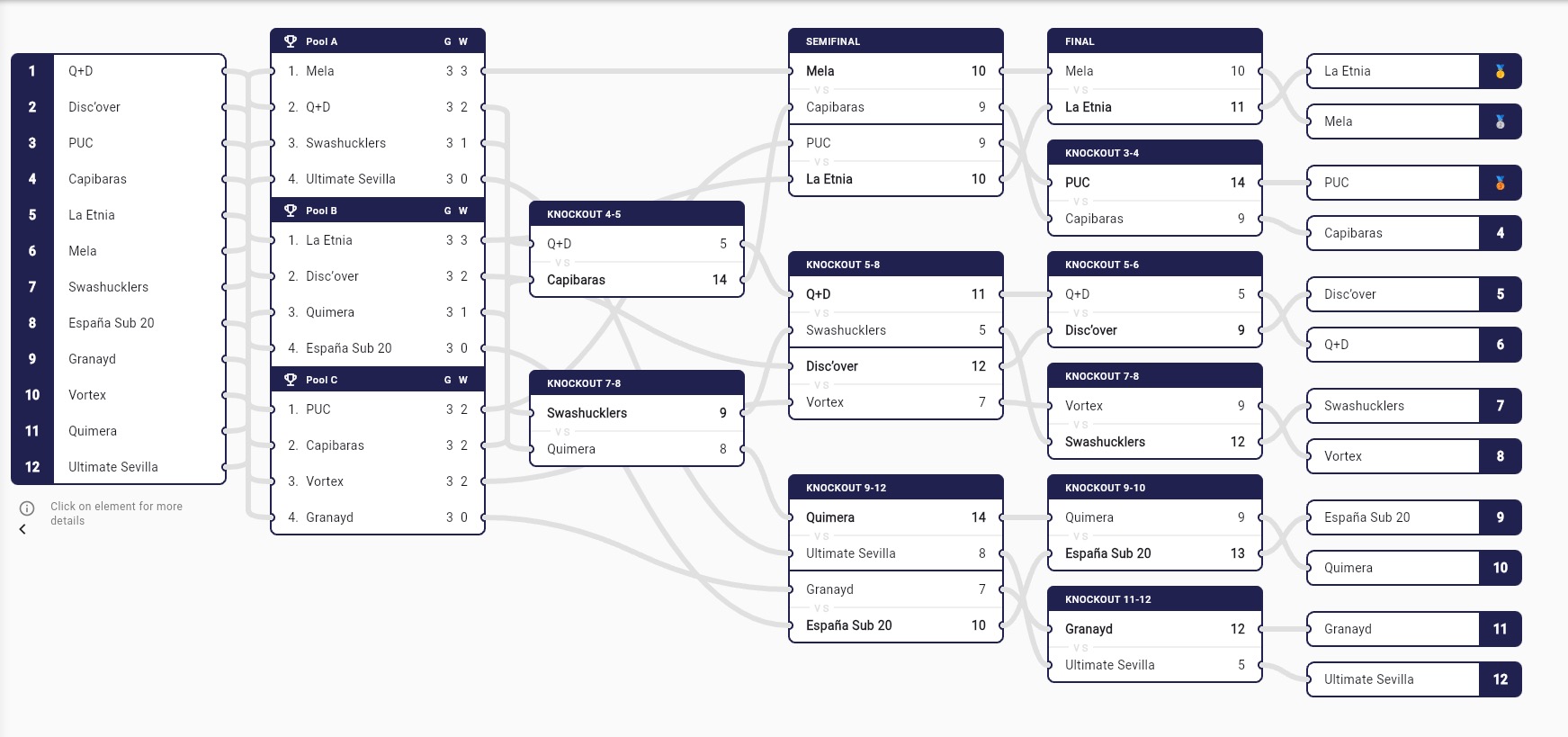
Task: Click the bronze medal beside PUC
Action: tap(1500, 183)
